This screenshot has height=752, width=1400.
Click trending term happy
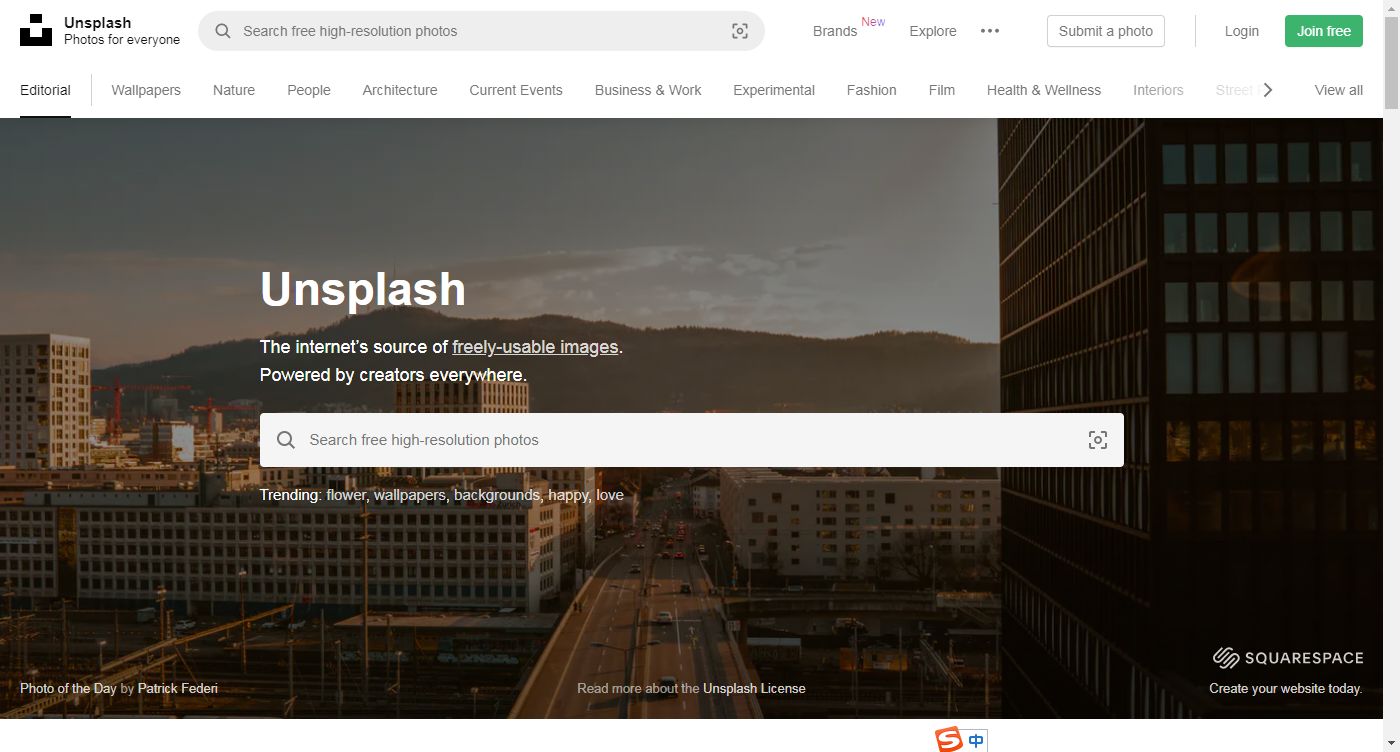coord(569,495)
